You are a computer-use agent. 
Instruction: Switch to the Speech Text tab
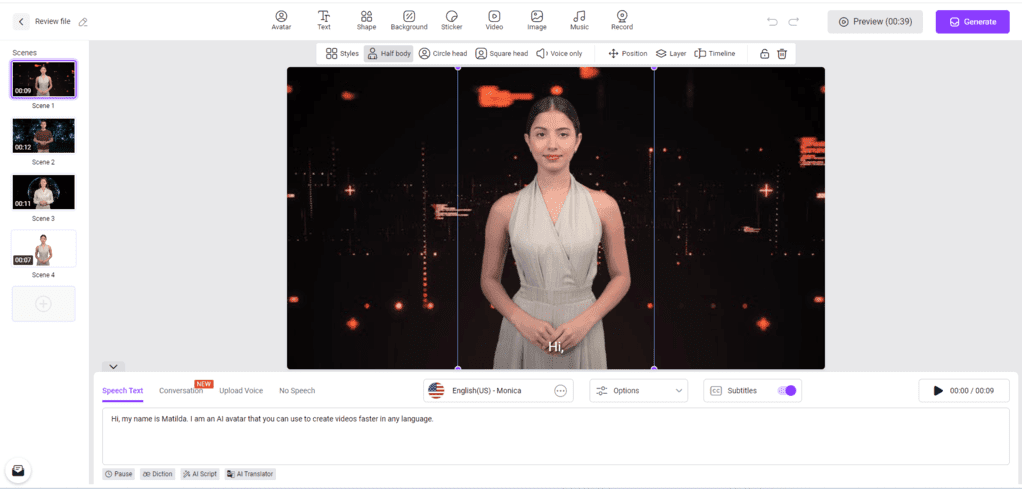click(x=123, y=391)
